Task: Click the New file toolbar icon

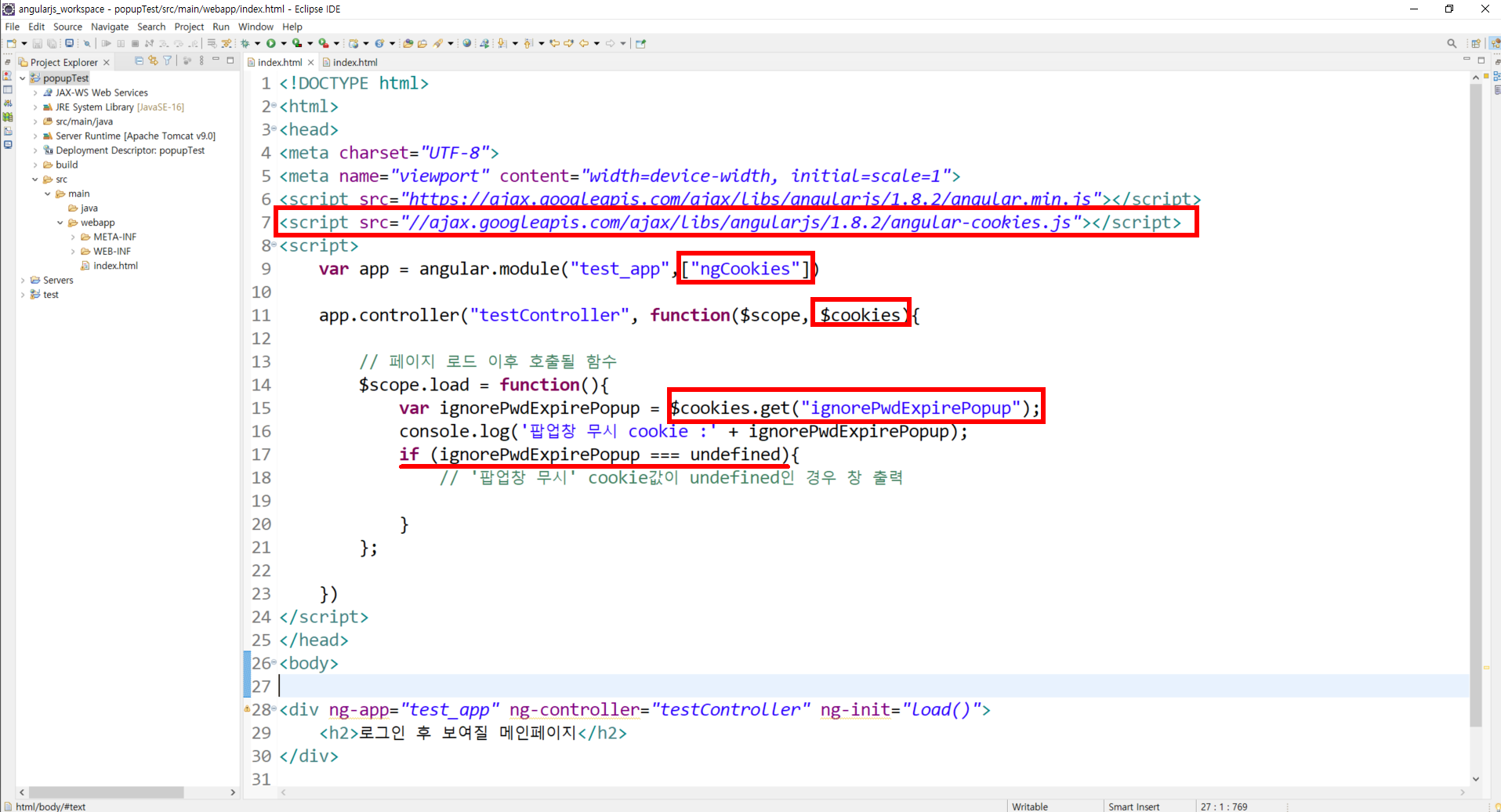Action: [x=11, y=43]
